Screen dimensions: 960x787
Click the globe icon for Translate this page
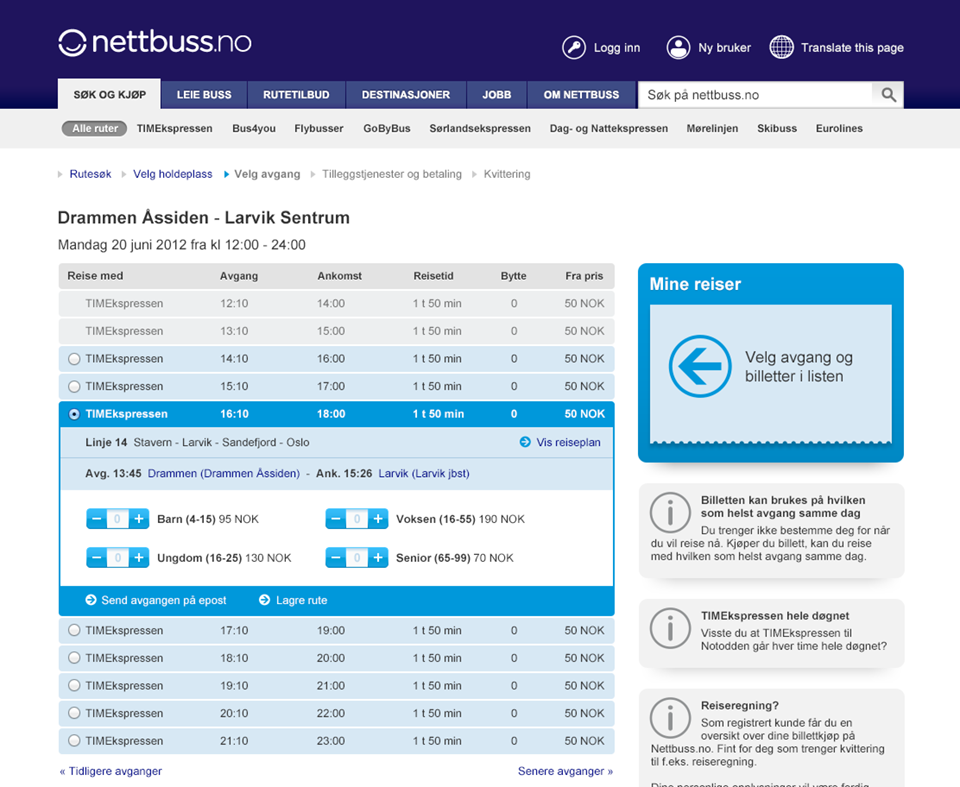pos(782,47)
